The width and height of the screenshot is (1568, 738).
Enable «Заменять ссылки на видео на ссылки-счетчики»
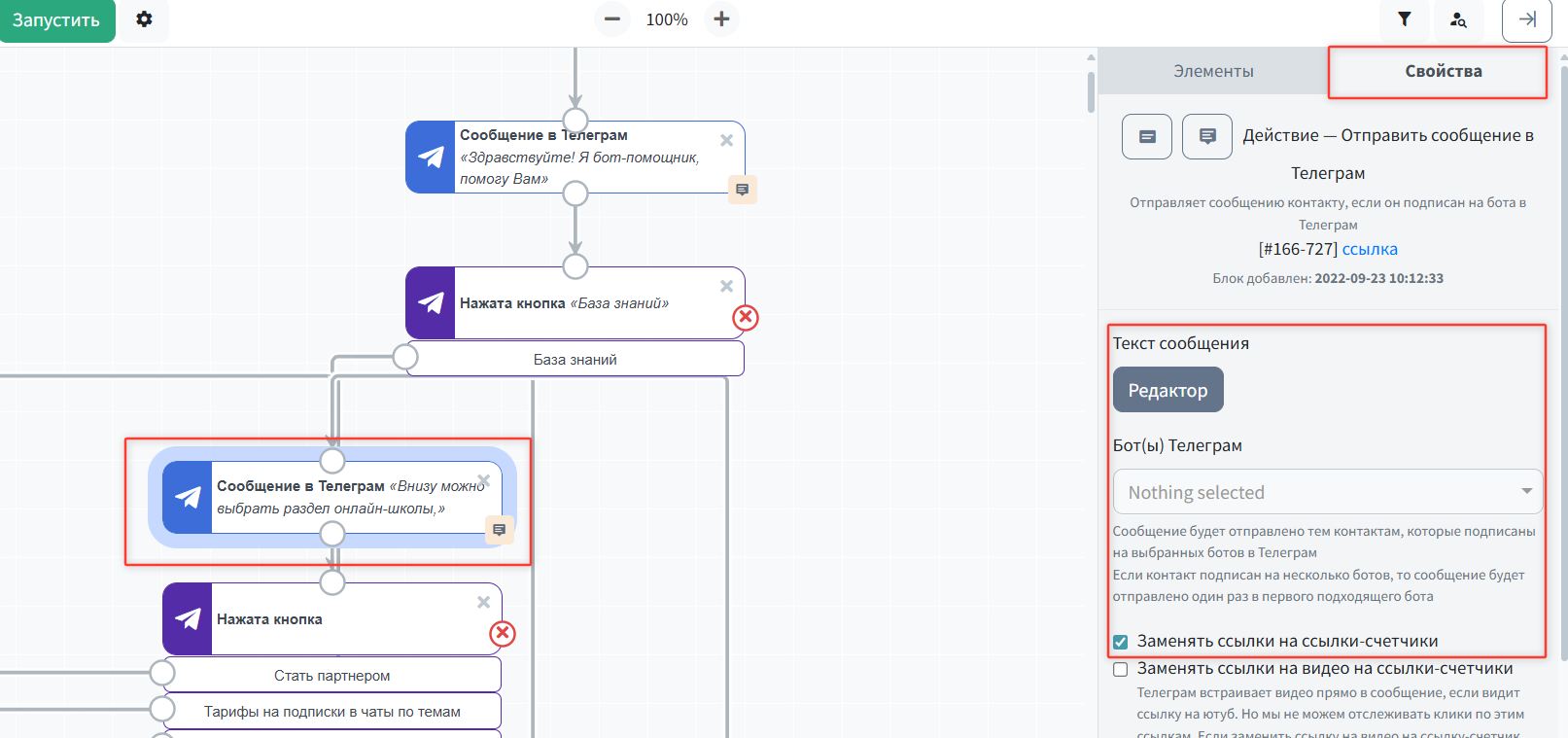[1121, 669]
